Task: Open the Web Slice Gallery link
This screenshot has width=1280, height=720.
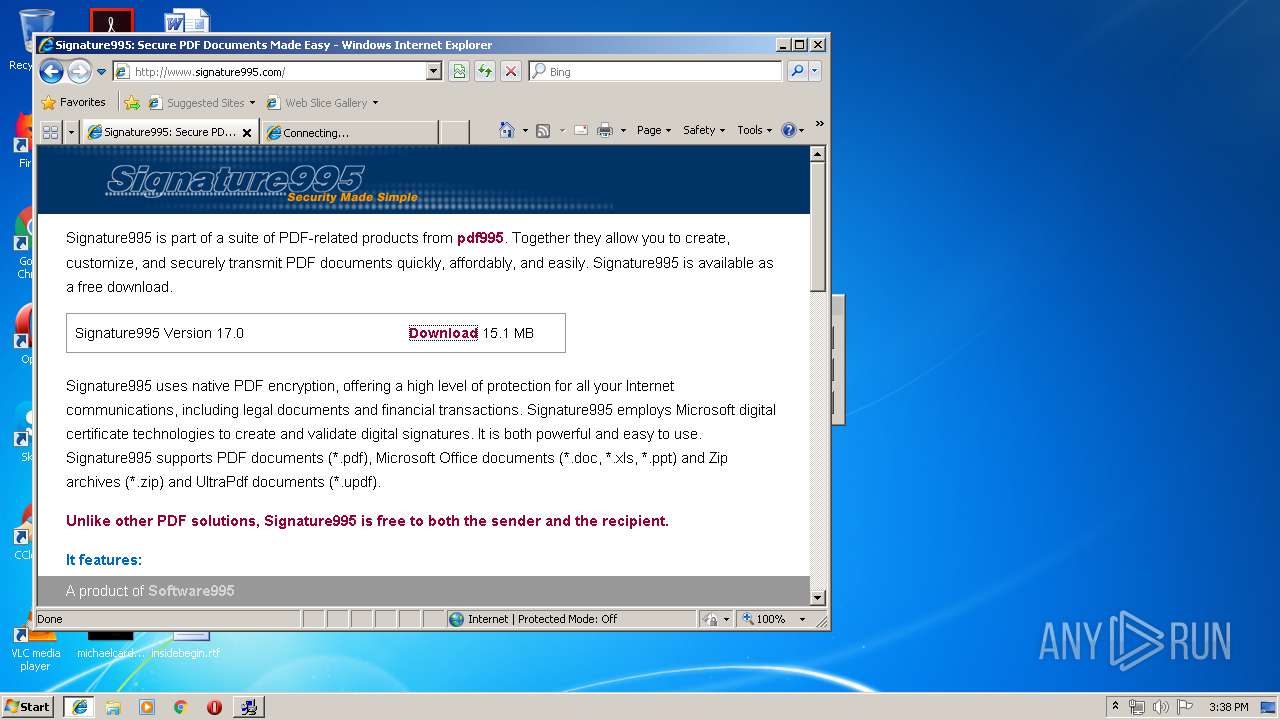Action: point(317,102)
